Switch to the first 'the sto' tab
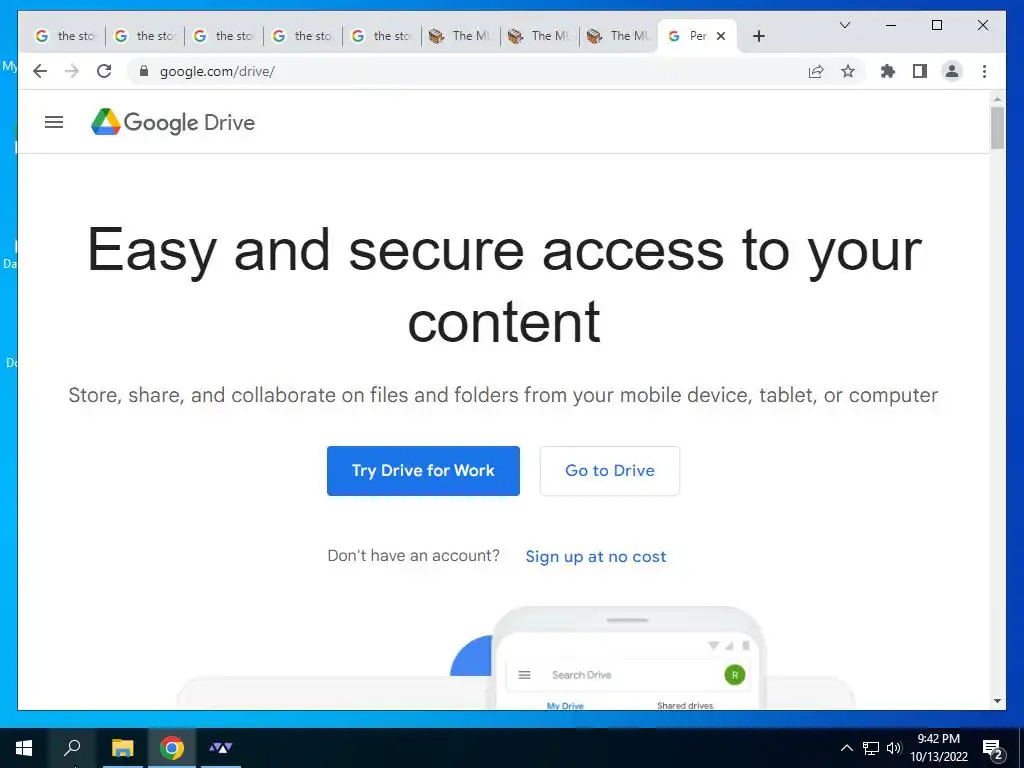Screen dimensions: 1024x768 coord(65,36)
